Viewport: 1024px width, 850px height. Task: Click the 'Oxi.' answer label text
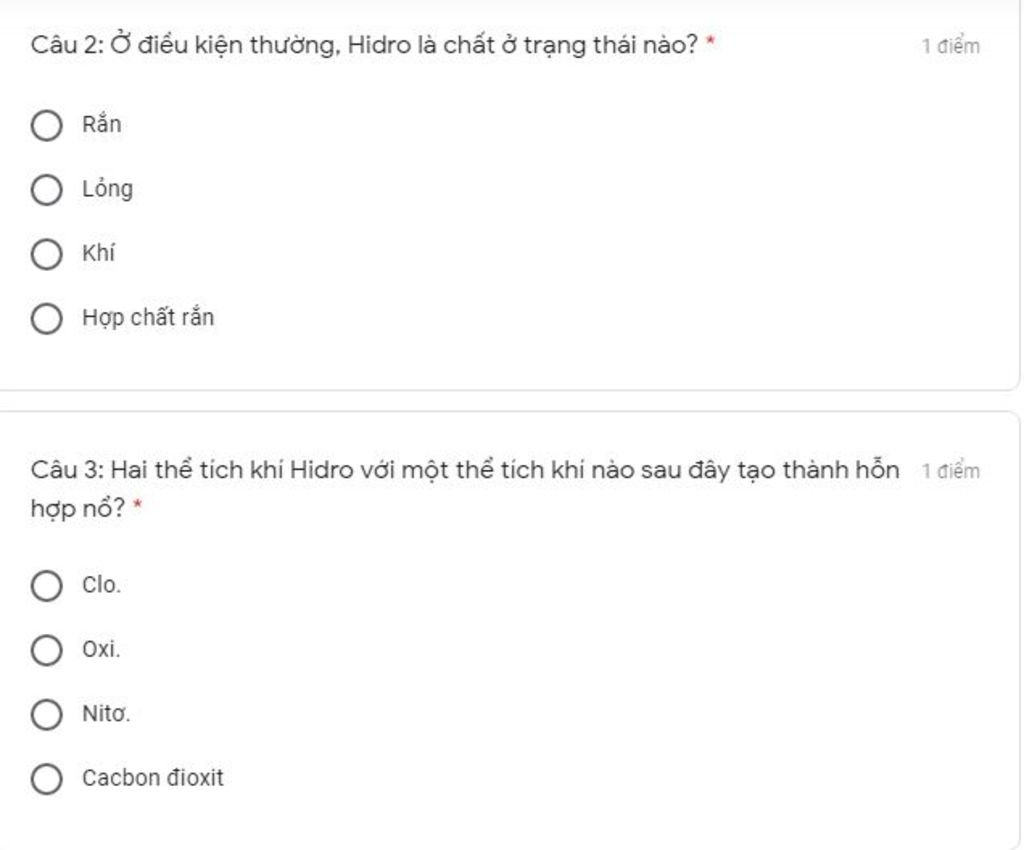click(101, 649)
